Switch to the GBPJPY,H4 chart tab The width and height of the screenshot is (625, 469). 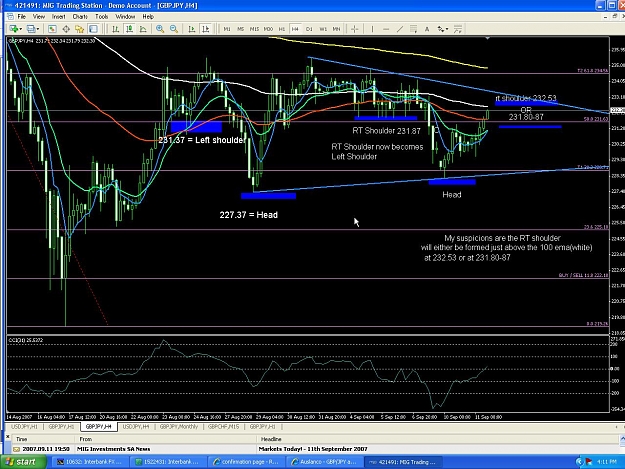coord(99,427)
